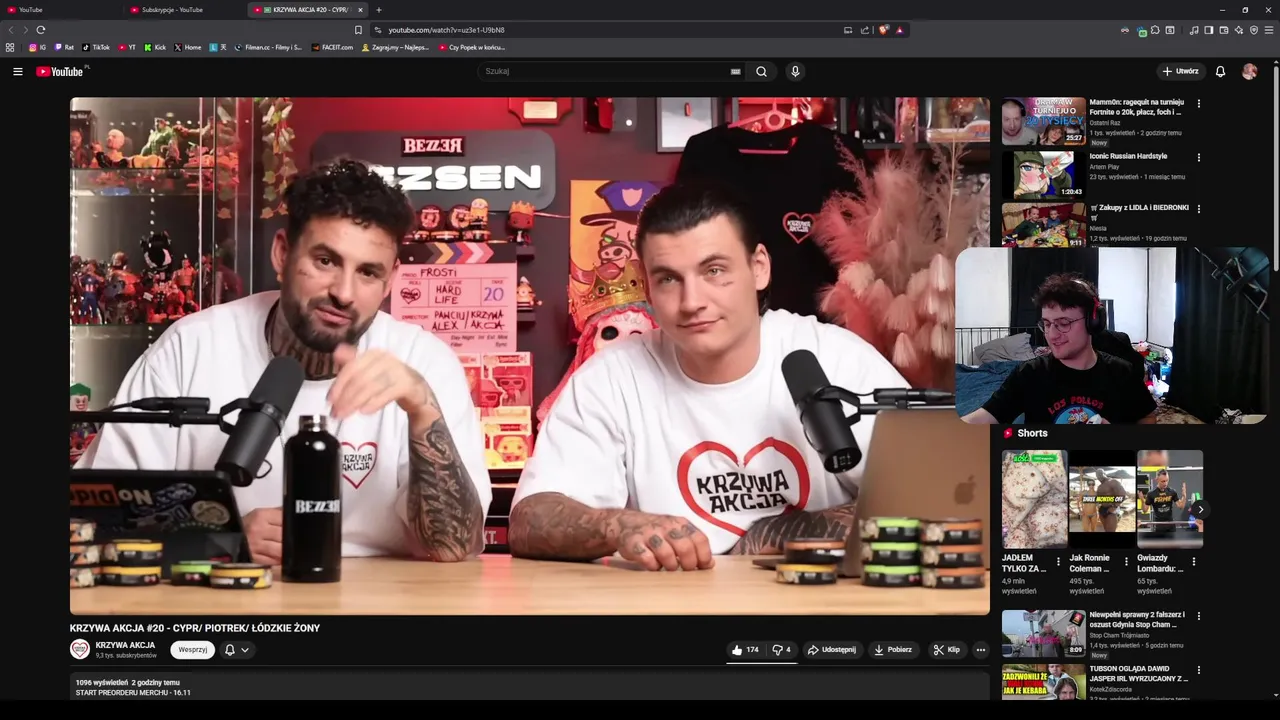Open the TikTok bookmark
The height and width of the screenshot is (720, 1280).
(96, 47)
